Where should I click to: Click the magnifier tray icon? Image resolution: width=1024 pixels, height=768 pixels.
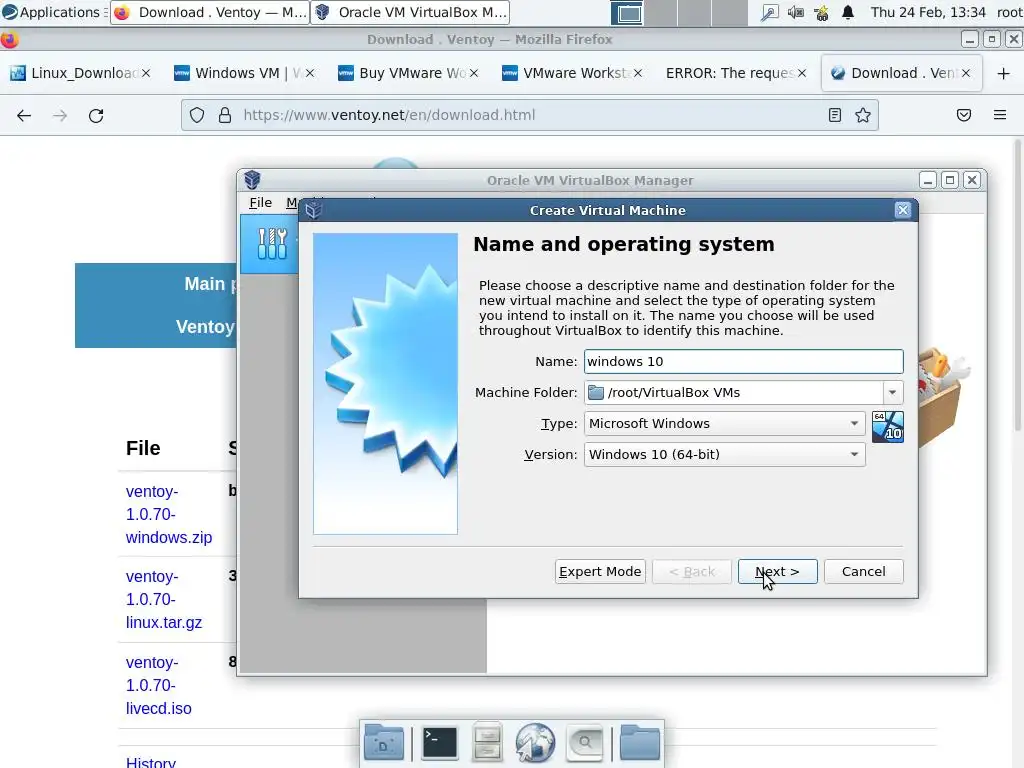[769, 12]
